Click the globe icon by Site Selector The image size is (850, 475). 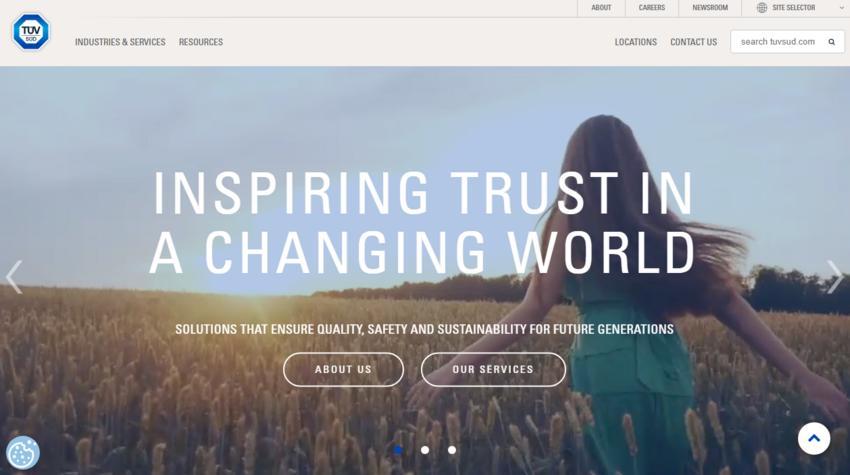coord(762,8)
